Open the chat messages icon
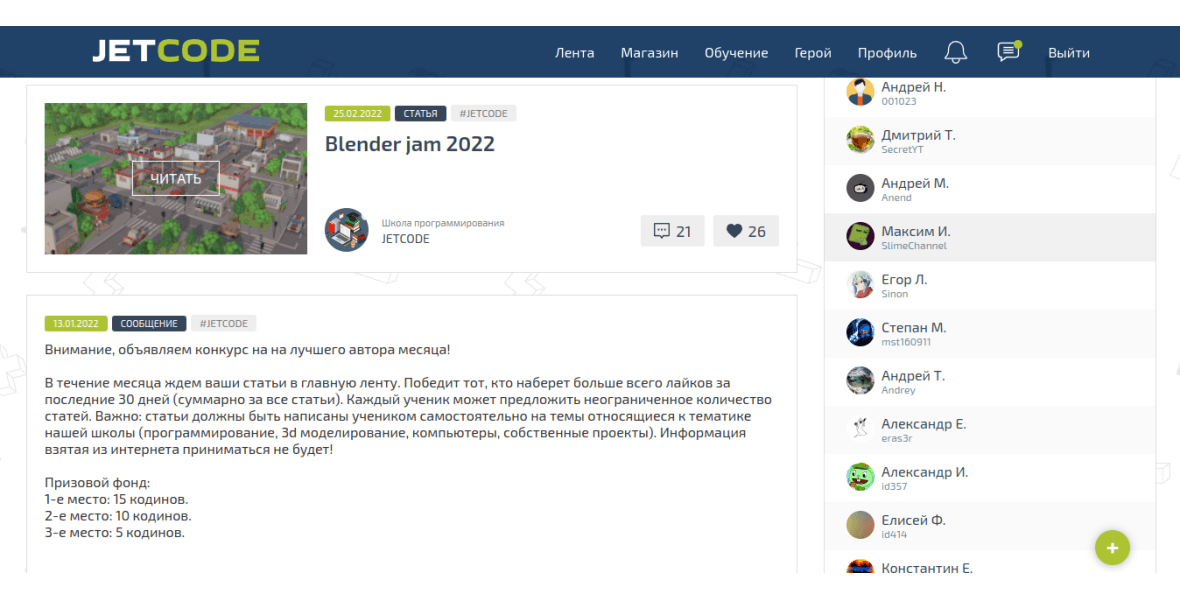The width and height of the screenshot is (1180, 599). (x=1008, y=51)
